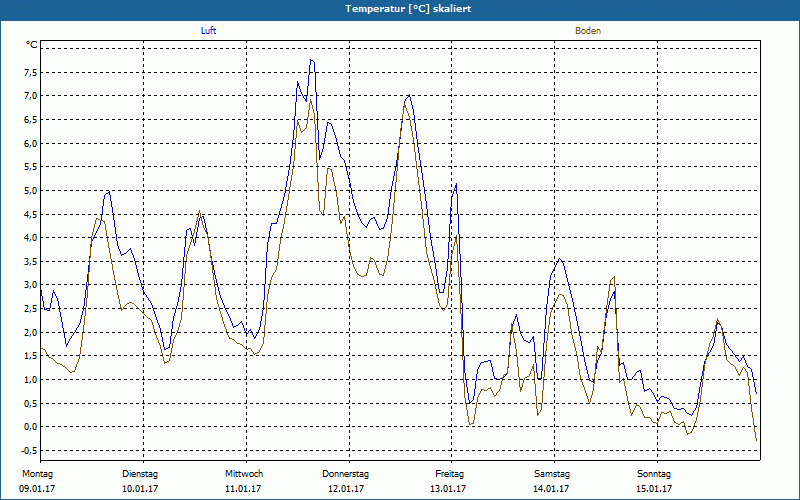
Task: Click the '5,0' y-axis value
Action: coord(31,191)
